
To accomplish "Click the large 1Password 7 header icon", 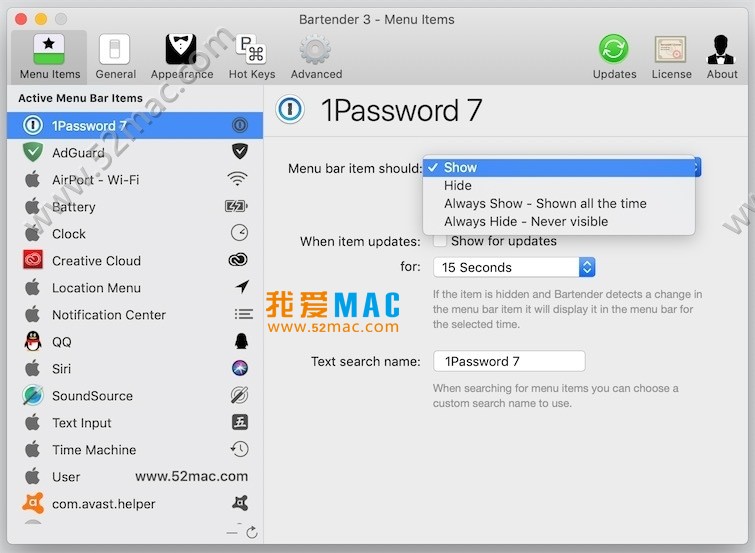I will (x=289, y=109).
